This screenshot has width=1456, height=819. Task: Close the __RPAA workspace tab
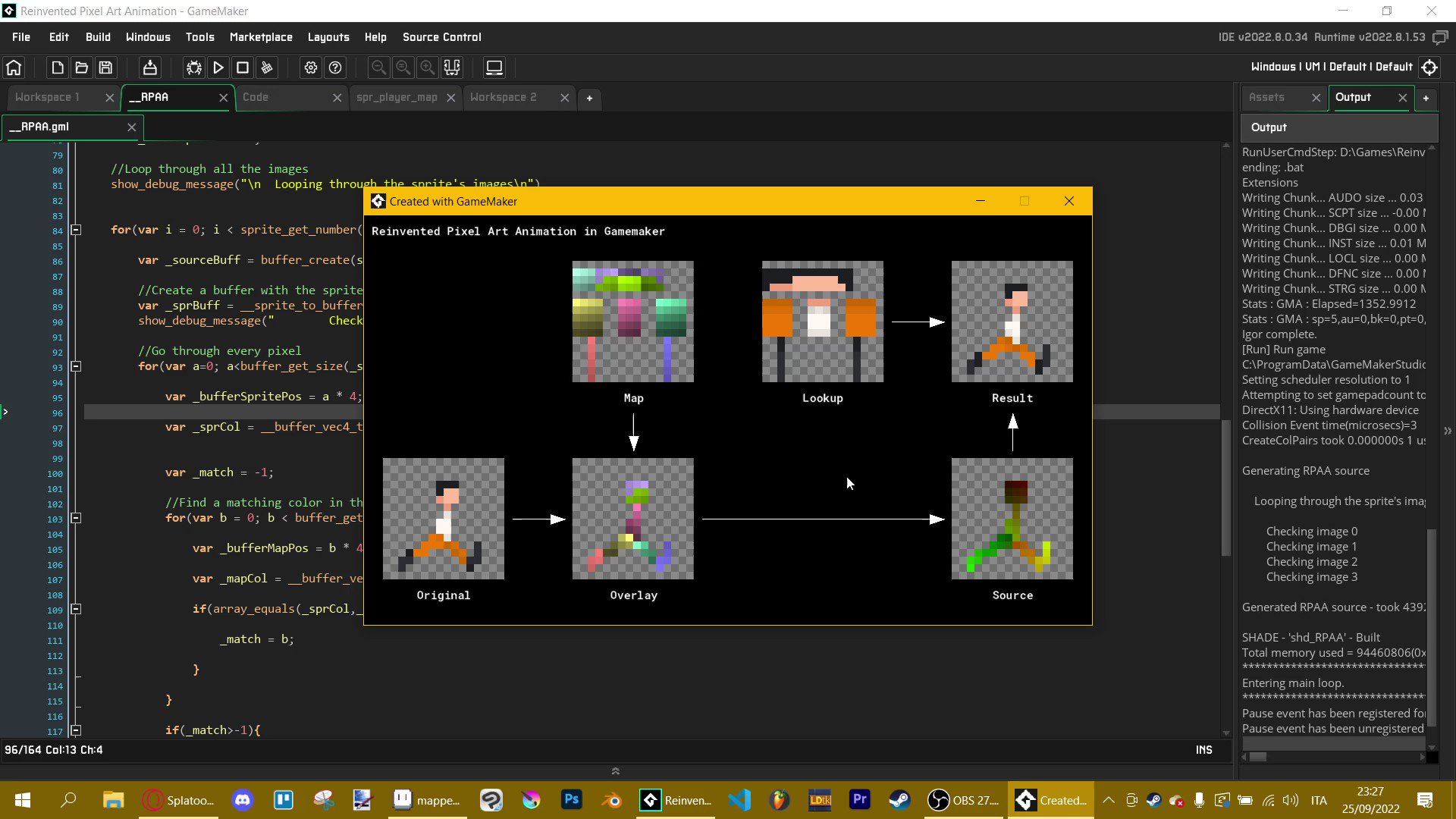tap(223, 98)
